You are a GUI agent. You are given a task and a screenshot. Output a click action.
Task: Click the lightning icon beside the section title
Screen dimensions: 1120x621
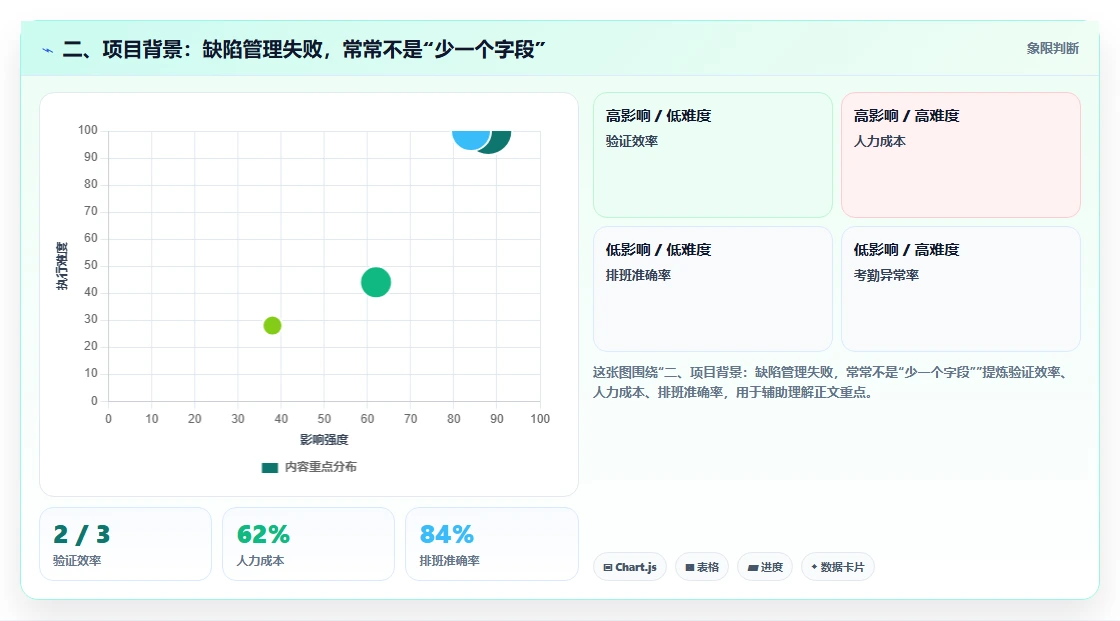pyautogui.click(x=48, y=50)
